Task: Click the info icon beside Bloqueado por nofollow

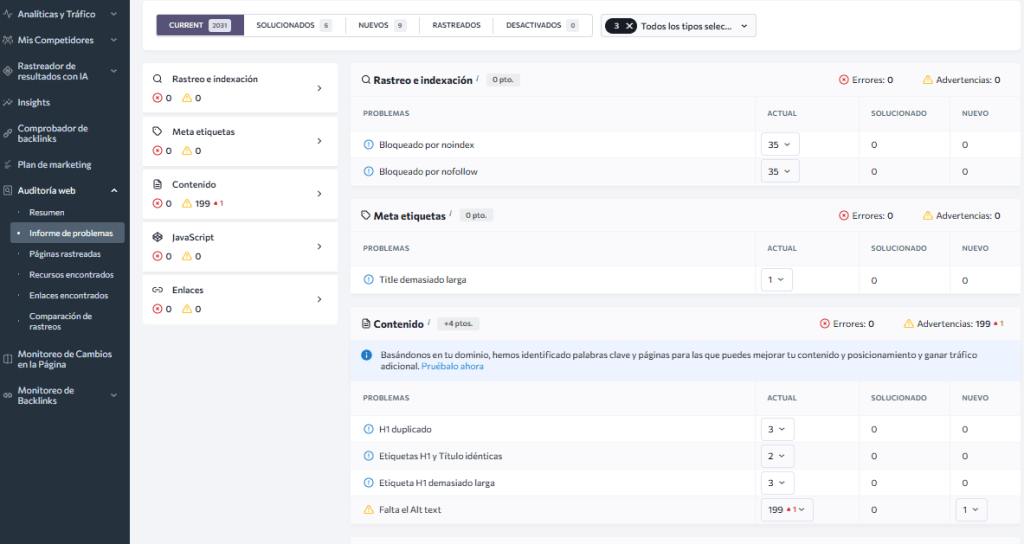Action: tap(368, 172)
